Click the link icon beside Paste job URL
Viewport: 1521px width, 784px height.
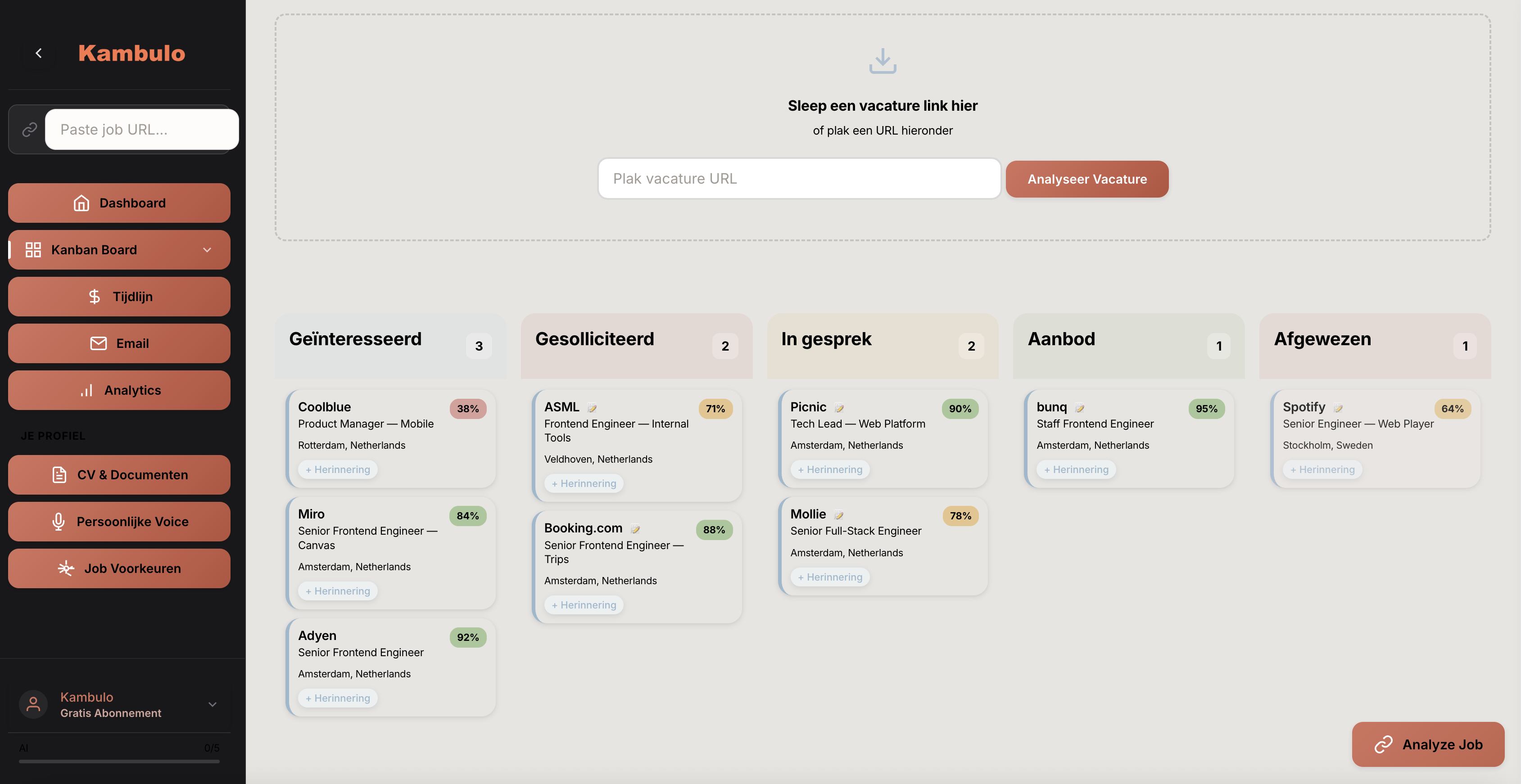[30, 129]
